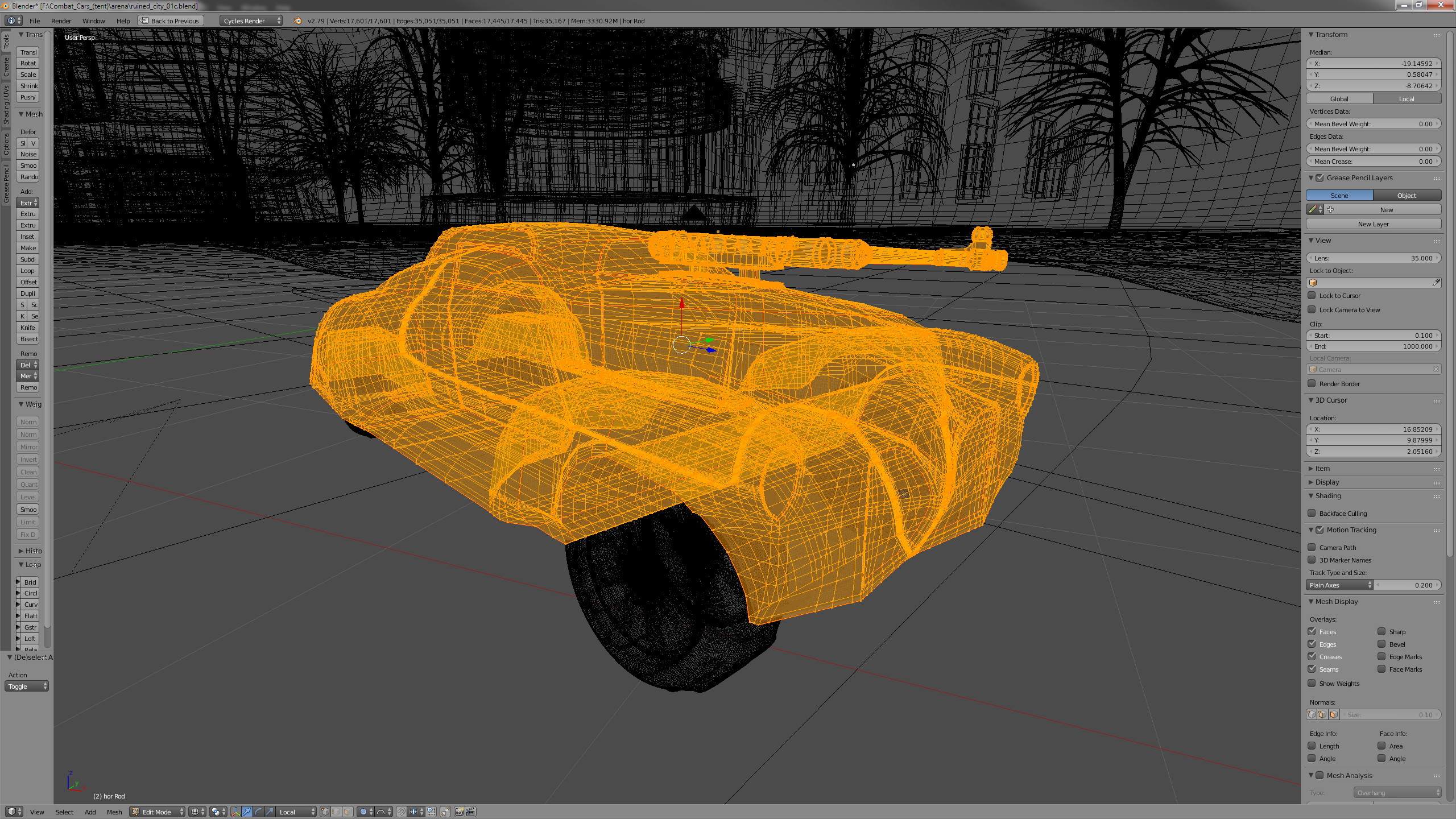1456x819 pixels.
Task: Set grease pencil source to Object
Action: pyautogui.click(x=1407, y=195)
